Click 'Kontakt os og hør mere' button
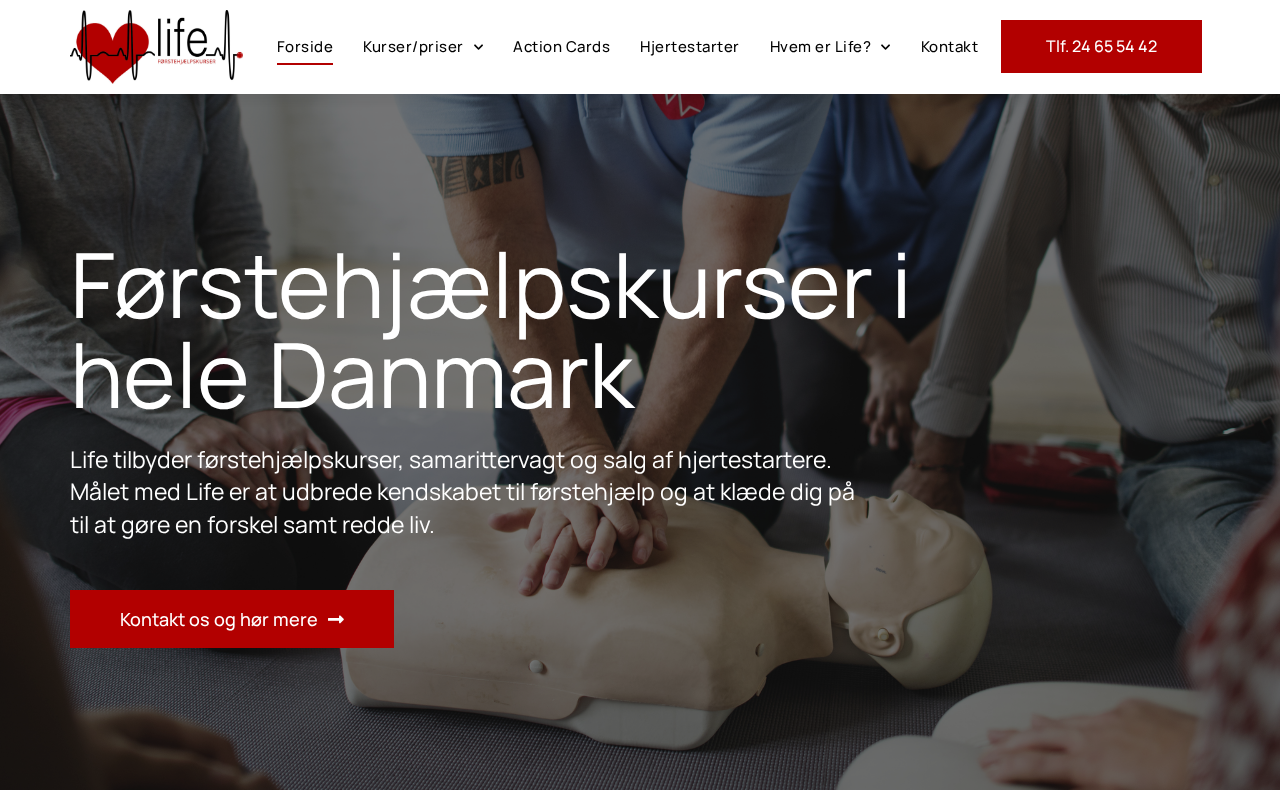This screenshot has width=1280, height=800. pos(232,619)
